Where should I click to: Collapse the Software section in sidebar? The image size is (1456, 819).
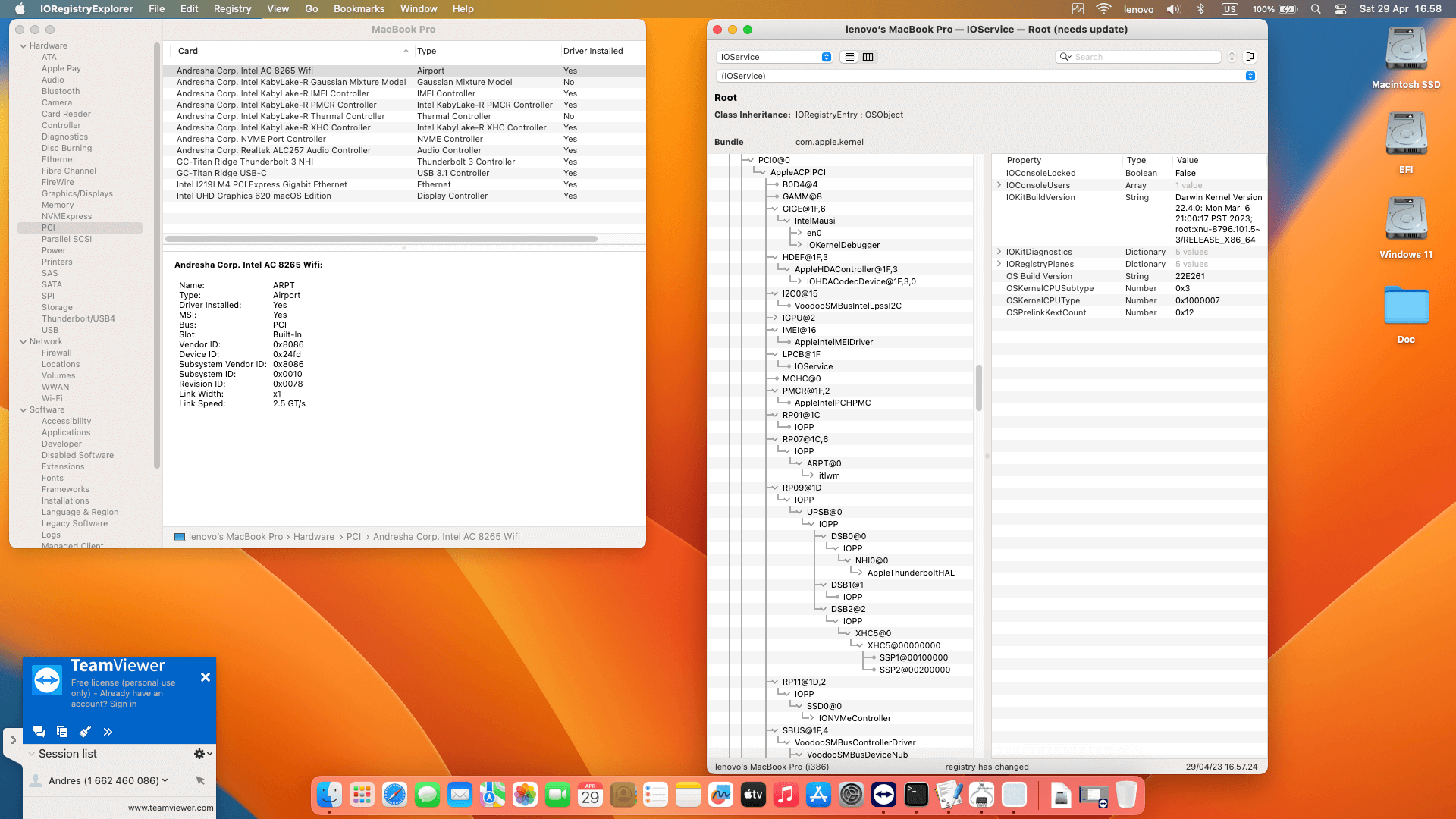click(x=24, y=409)
